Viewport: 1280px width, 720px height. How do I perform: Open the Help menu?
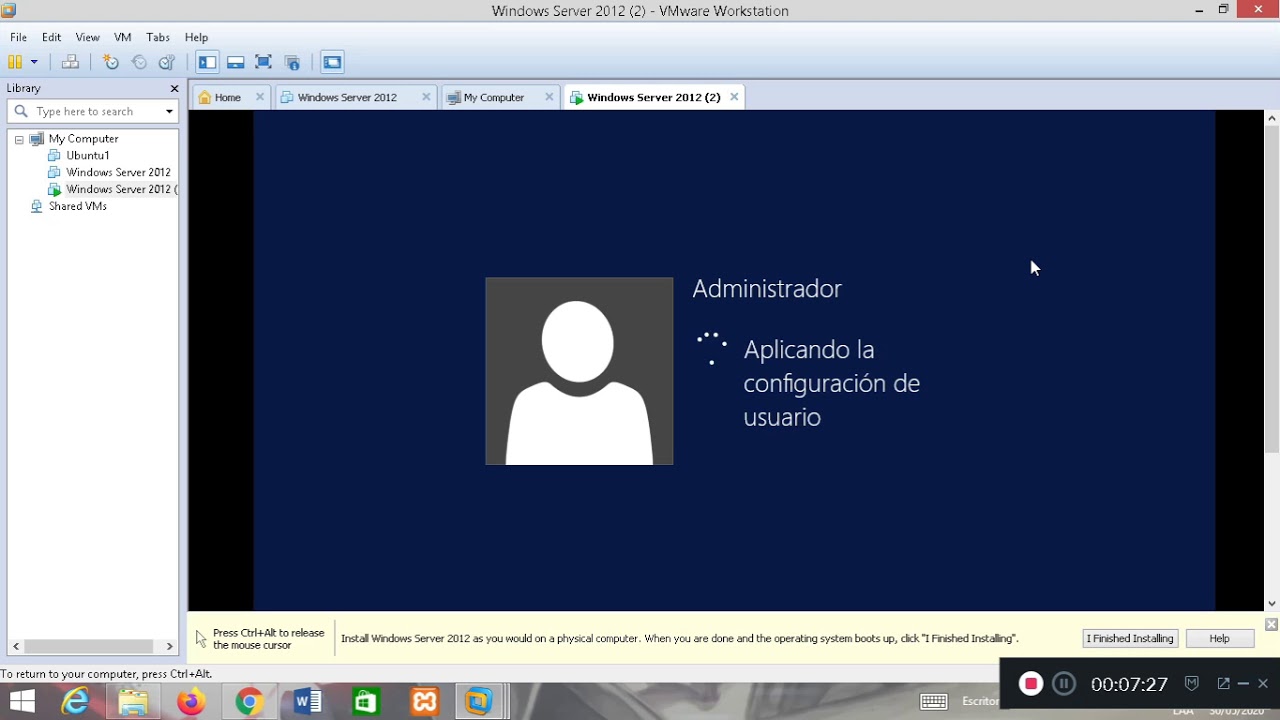point(196,37)
